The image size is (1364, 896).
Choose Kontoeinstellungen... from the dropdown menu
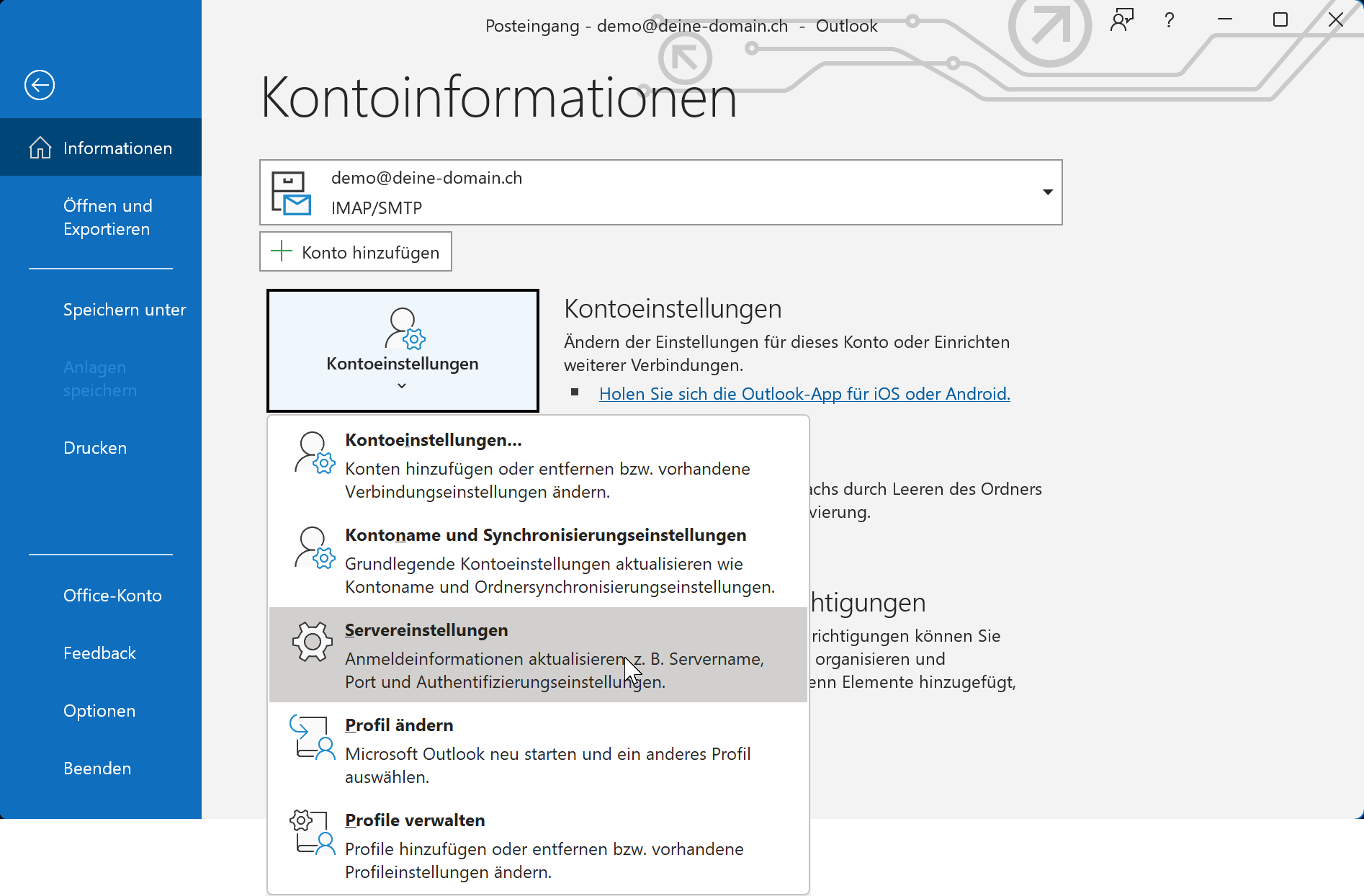coord(538,465)
